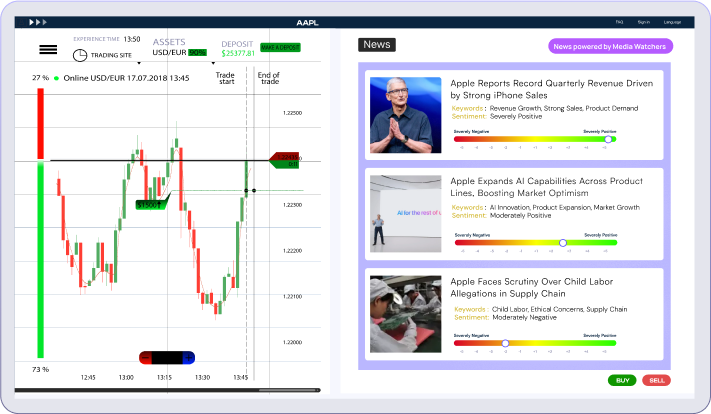Click the AI keynote stage thumbnail

[405, 214]
